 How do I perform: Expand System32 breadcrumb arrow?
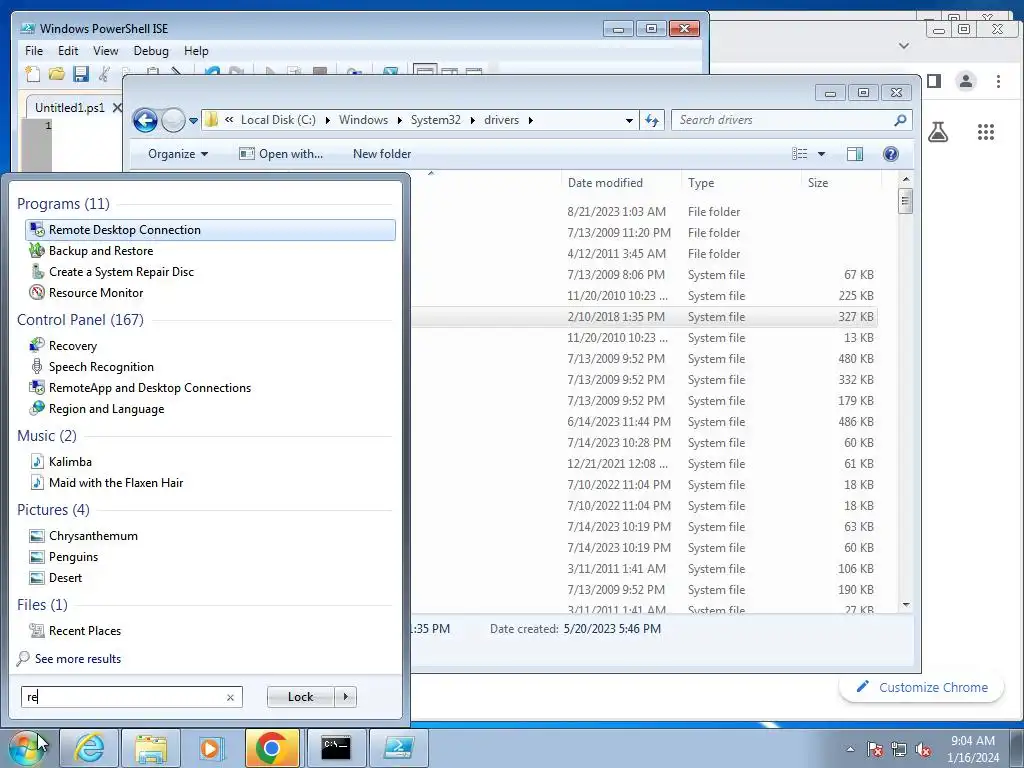point(472,120)
